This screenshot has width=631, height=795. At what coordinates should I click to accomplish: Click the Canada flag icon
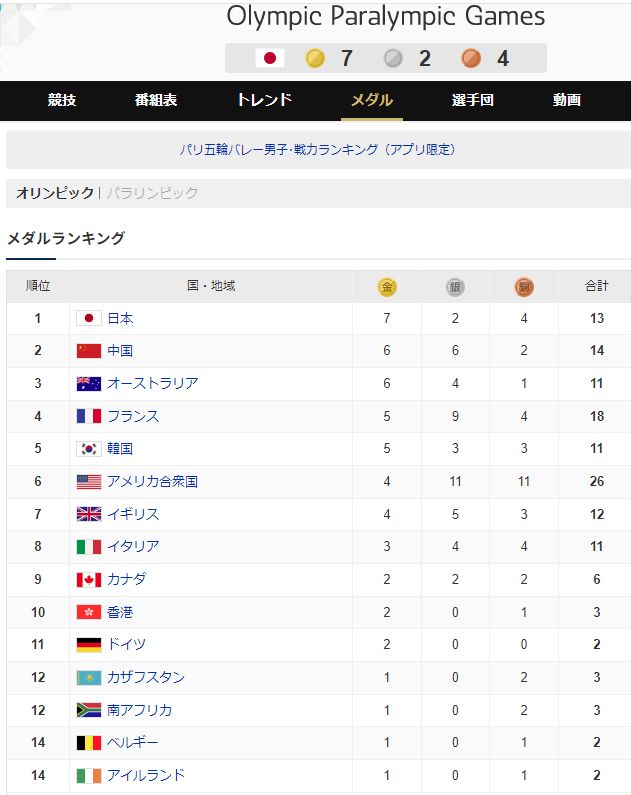coord(89,580)
